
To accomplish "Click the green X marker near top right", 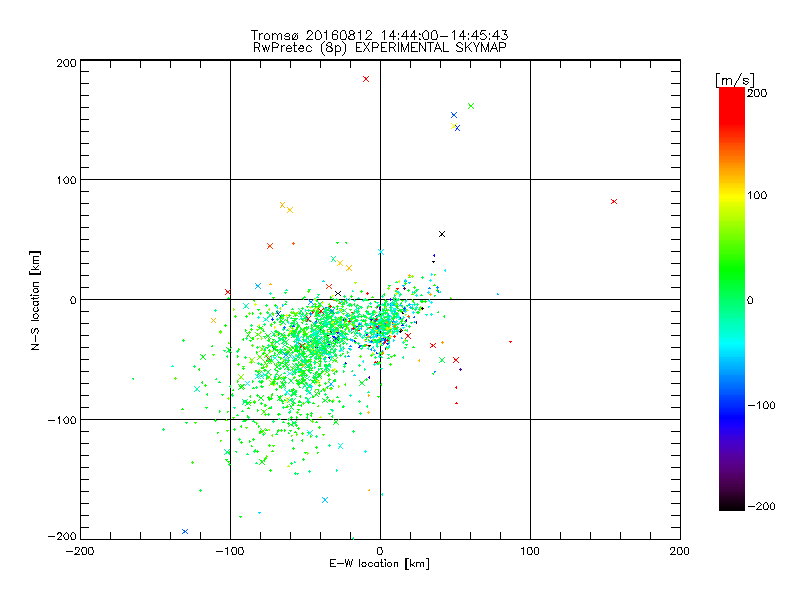I will (471, 106).
